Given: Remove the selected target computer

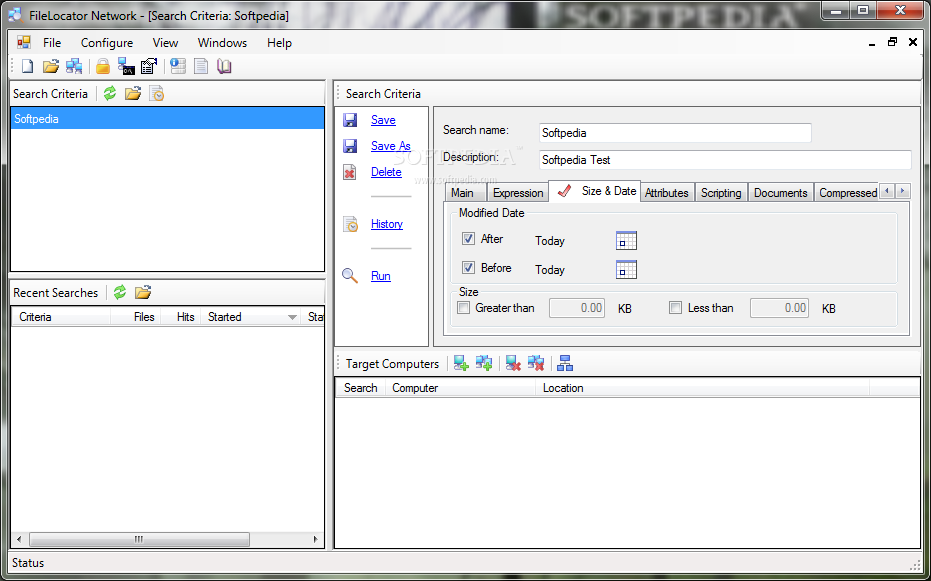Looking at the screenshot, I should 513,363.
